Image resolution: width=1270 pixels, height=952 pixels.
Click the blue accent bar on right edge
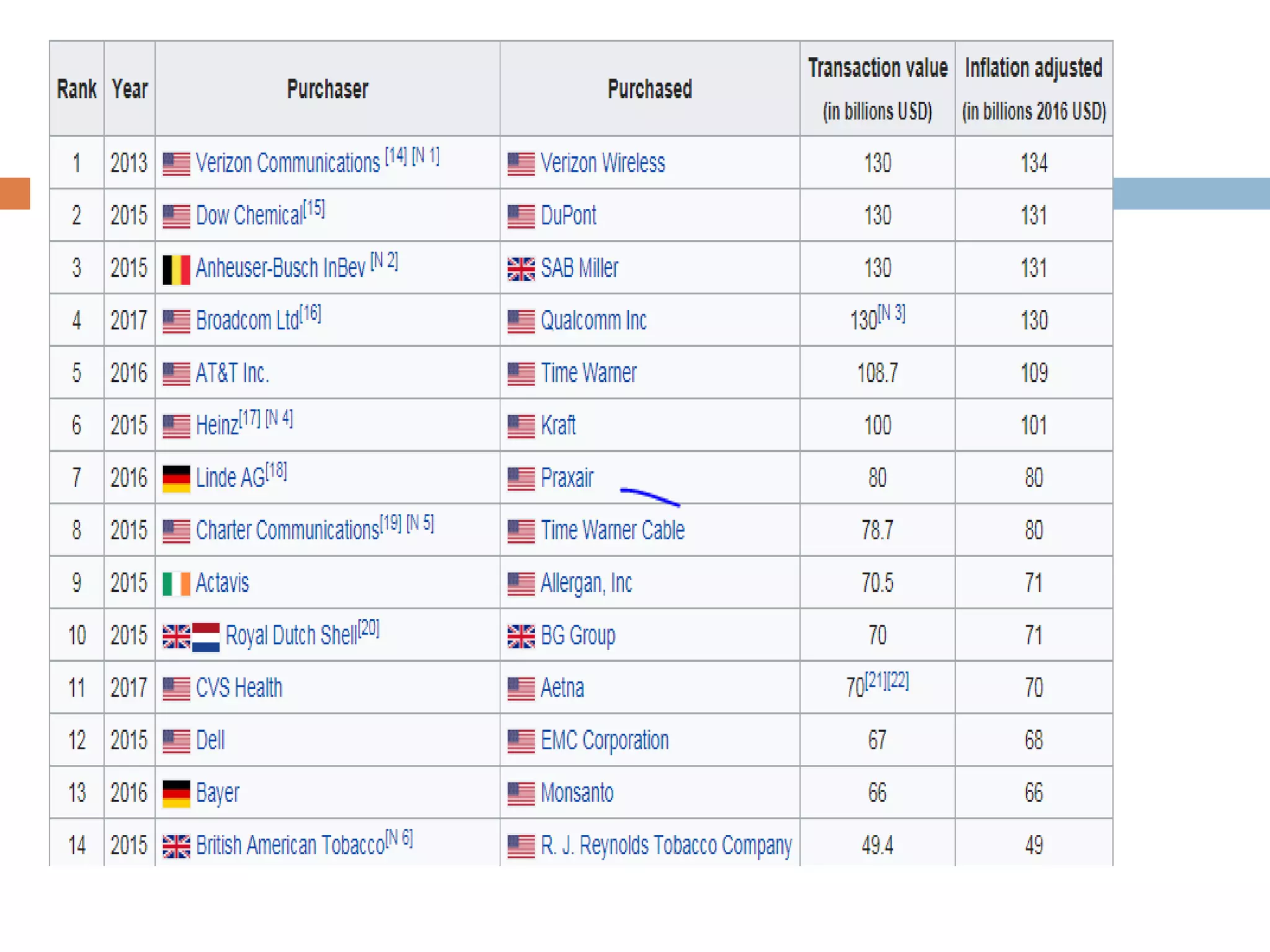[1191, 193]
